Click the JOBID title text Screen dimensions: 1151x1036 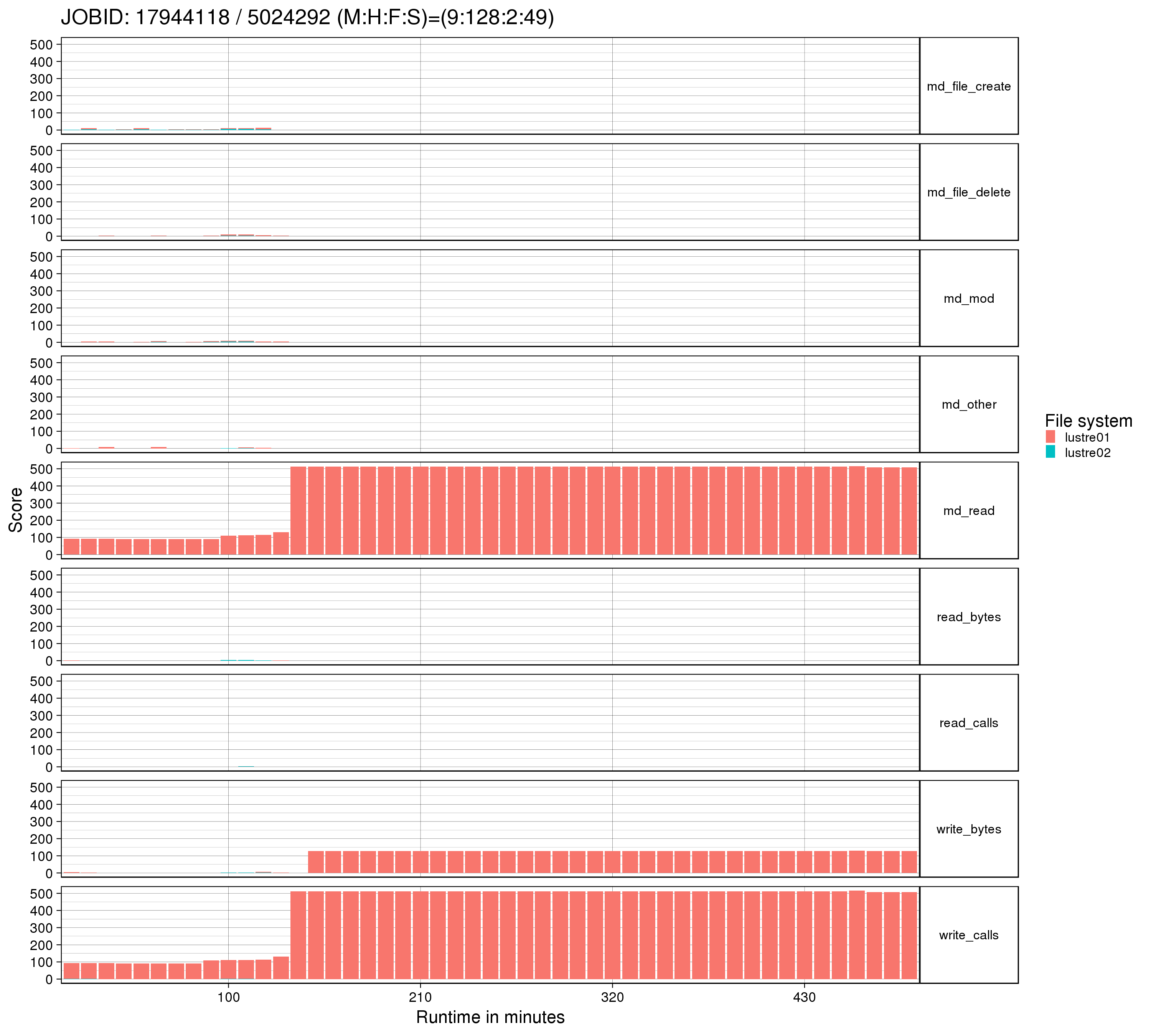[307, 17]
